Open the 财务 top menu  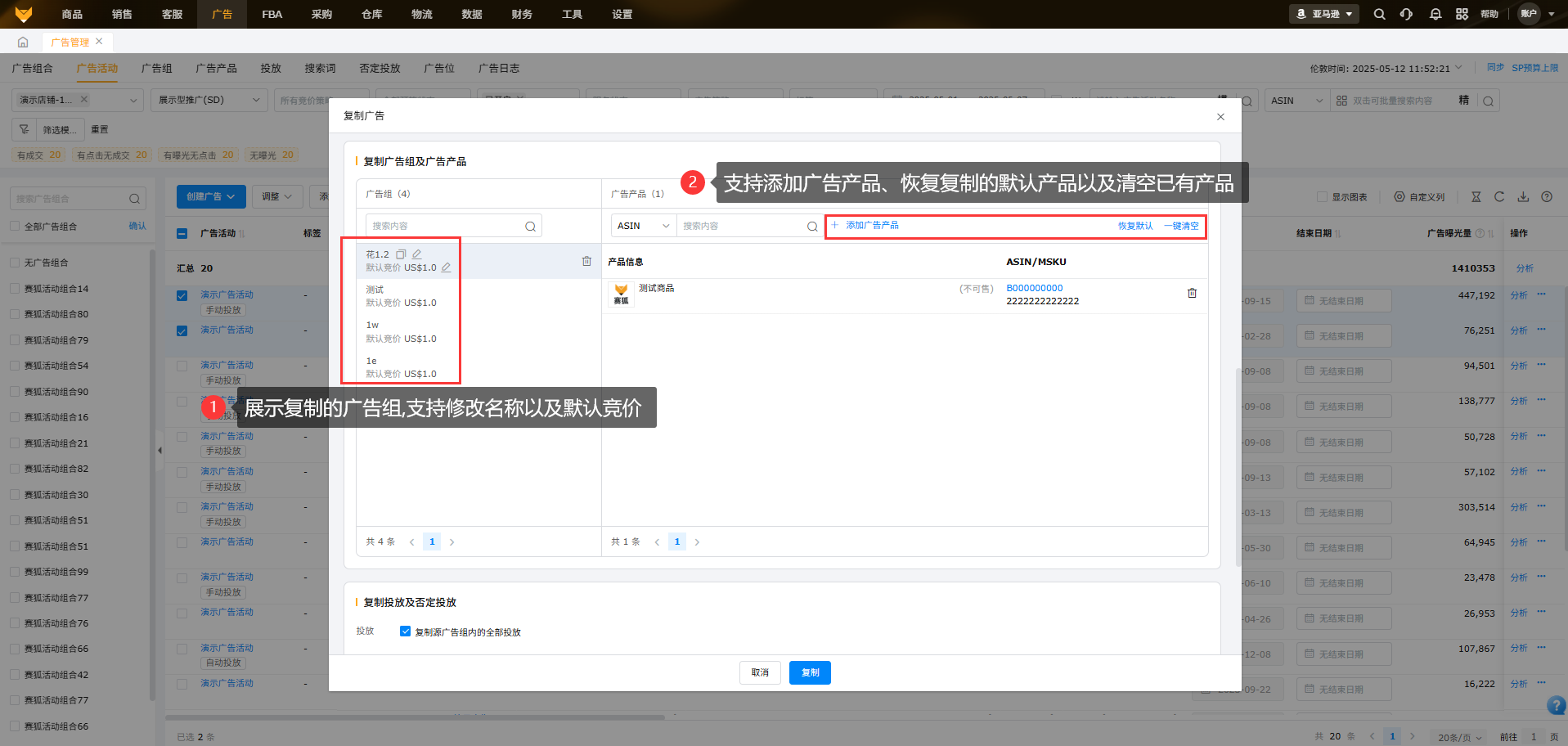pos(522,14)
